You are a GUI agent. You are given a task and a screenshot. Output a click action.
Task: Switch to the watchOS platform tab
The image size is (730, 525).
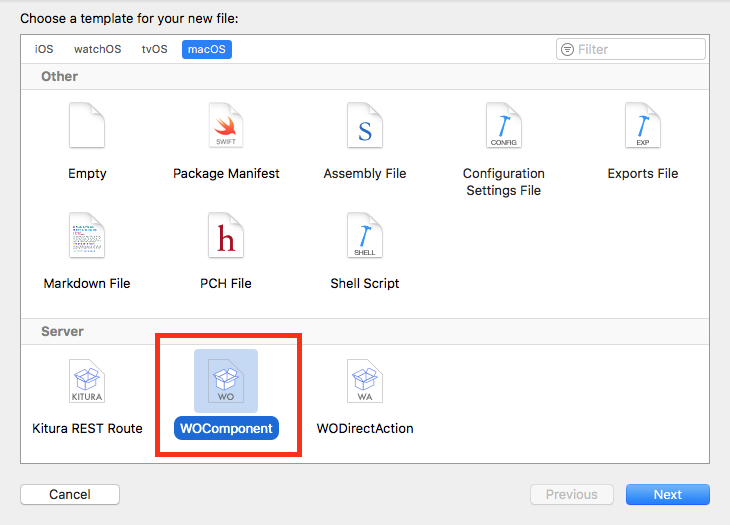(98, 49)
